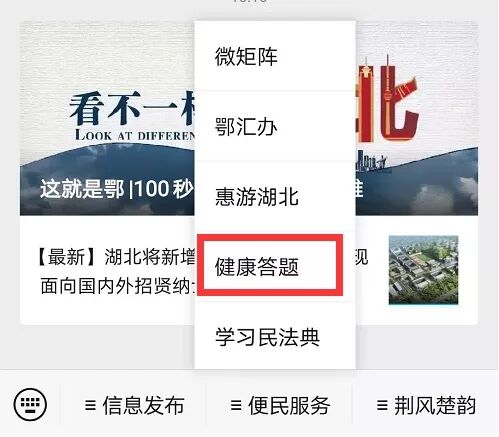This screenshot has width=499, height=437.
Task: Expand the 荆风楚韵 bottom menu
Action: pos(426,405)
